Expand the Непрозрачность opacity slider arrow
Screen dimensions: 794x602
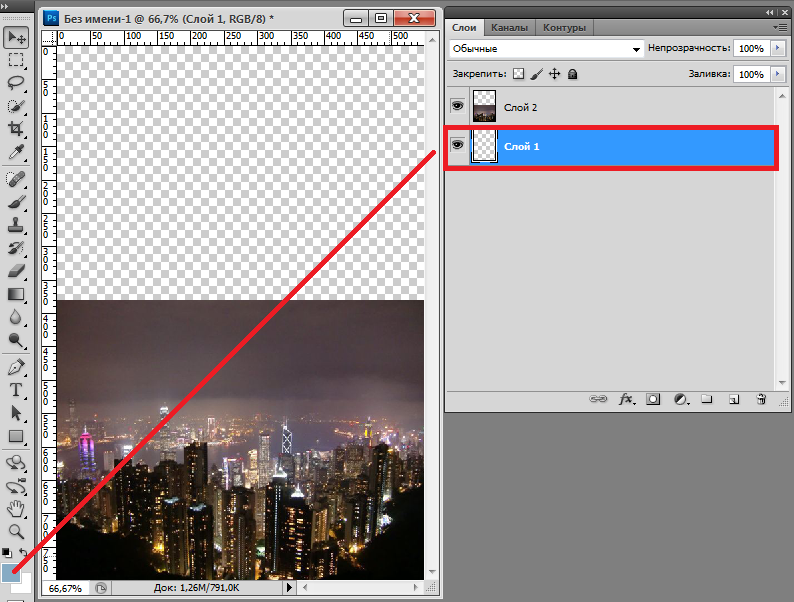coord(777,49)
